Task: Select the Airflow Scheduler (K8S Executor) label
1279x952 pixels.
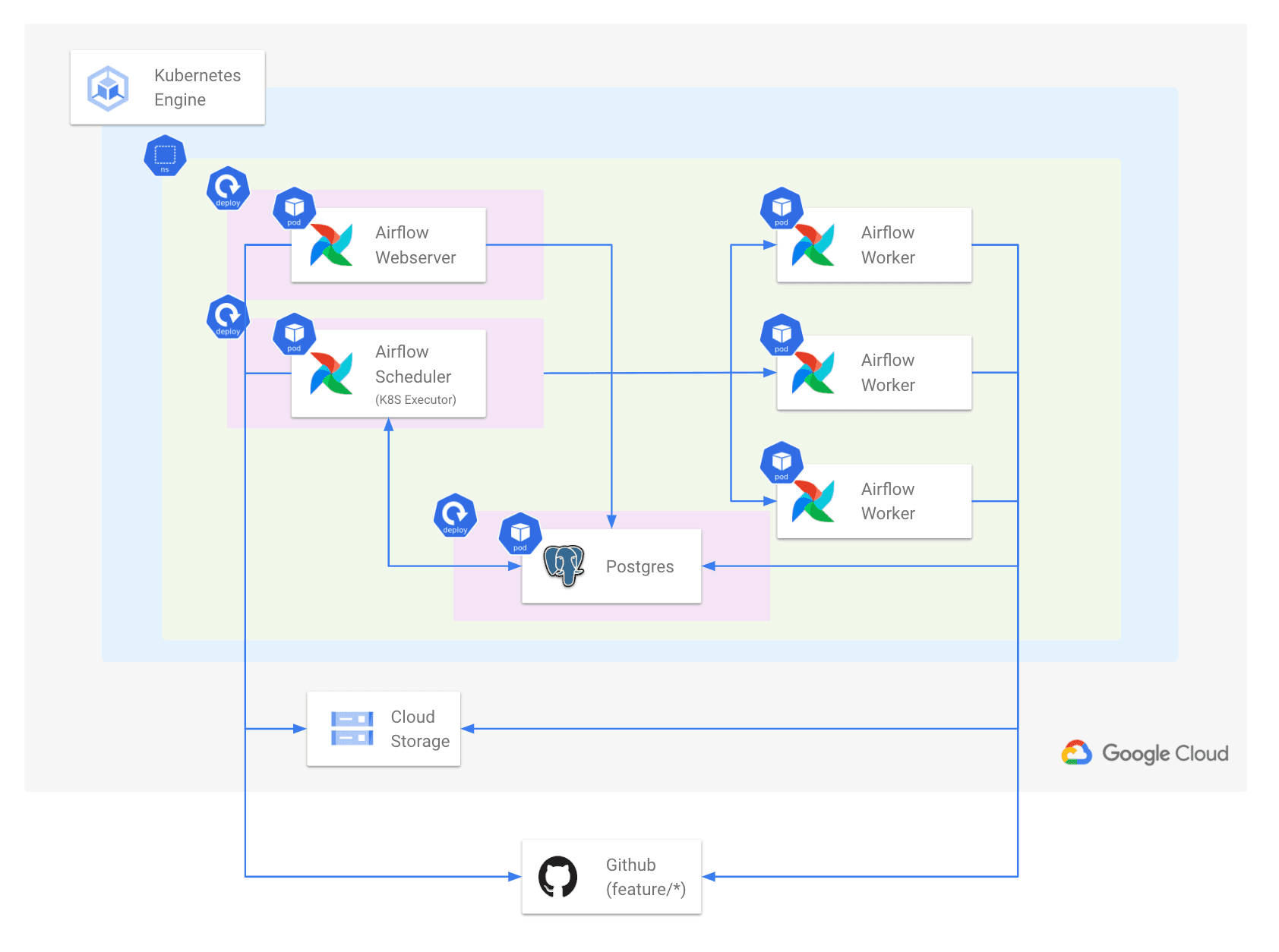Action: point(415,374)
